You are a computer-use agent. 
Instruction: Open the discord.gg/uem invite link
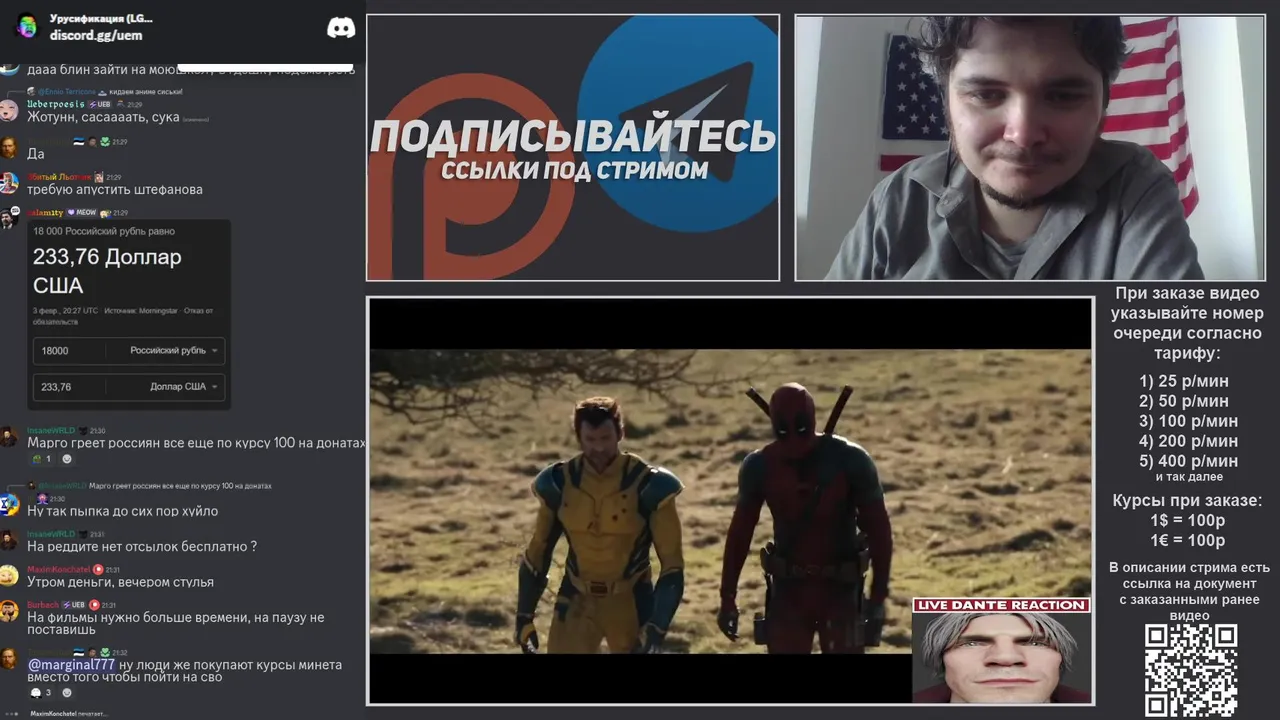tap(96, 35)
